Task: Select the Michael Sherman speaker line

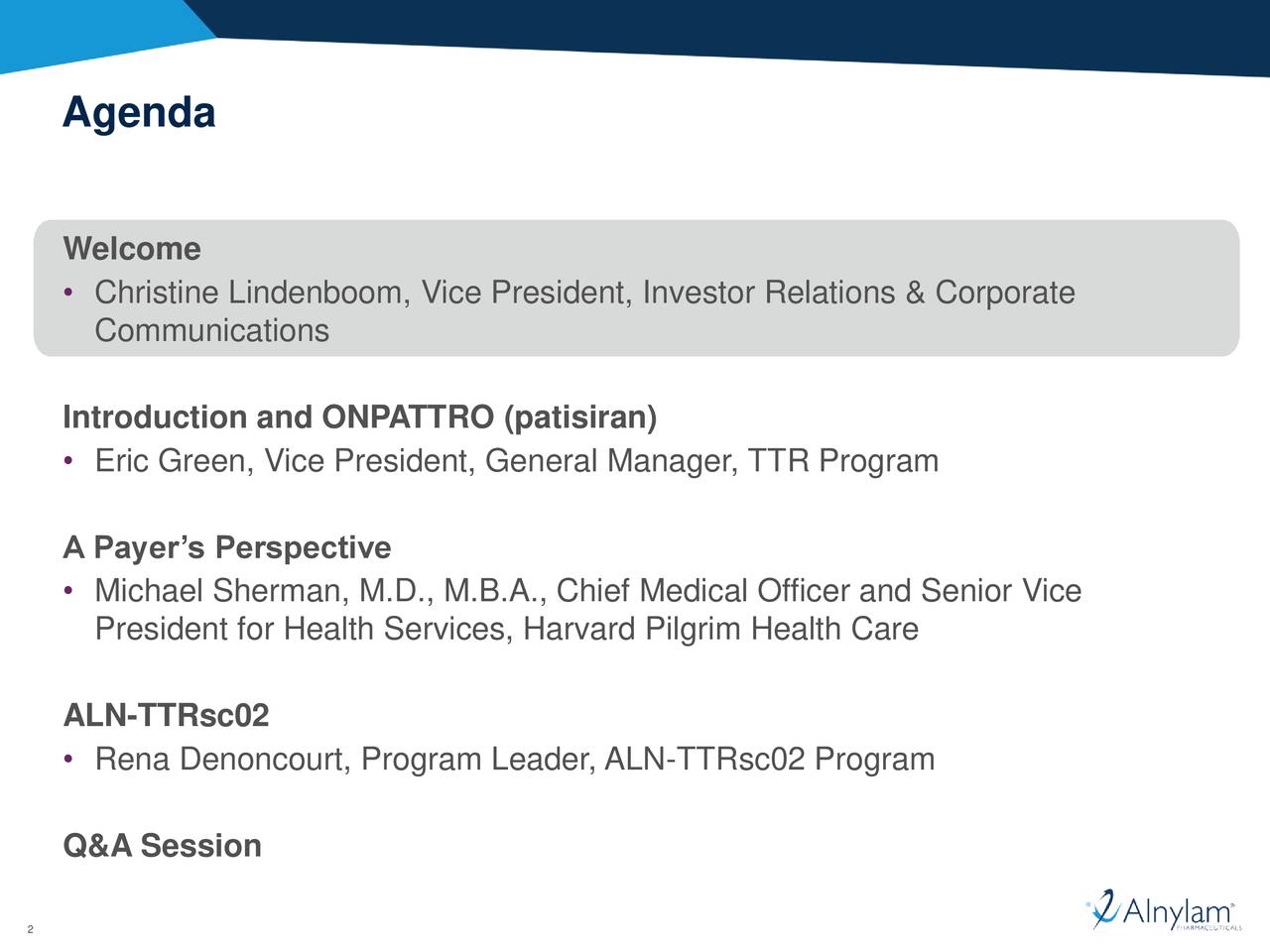Action: coord(587,592)
